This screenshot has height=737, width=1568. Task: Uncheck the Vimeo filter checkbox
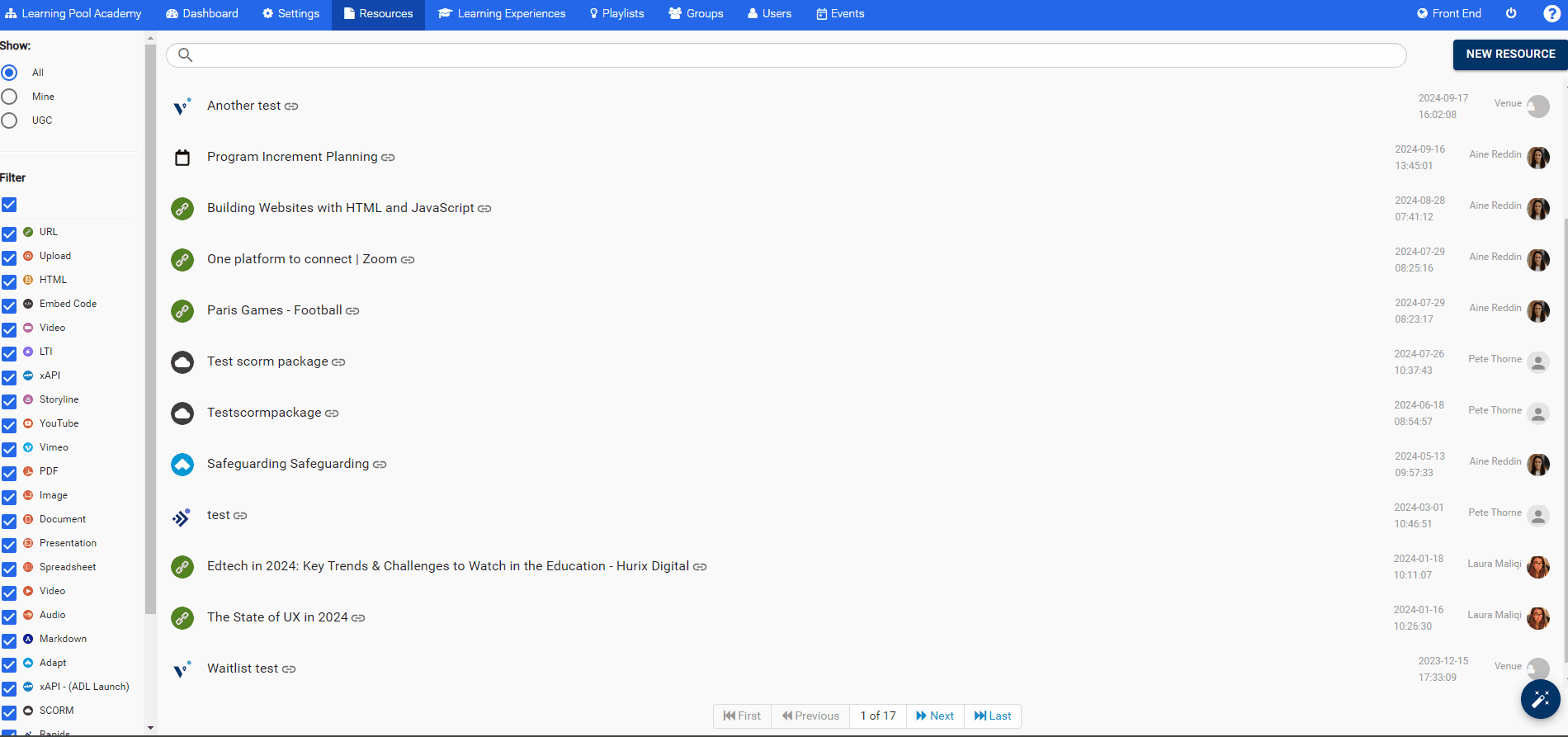click(x=9, y=449)
